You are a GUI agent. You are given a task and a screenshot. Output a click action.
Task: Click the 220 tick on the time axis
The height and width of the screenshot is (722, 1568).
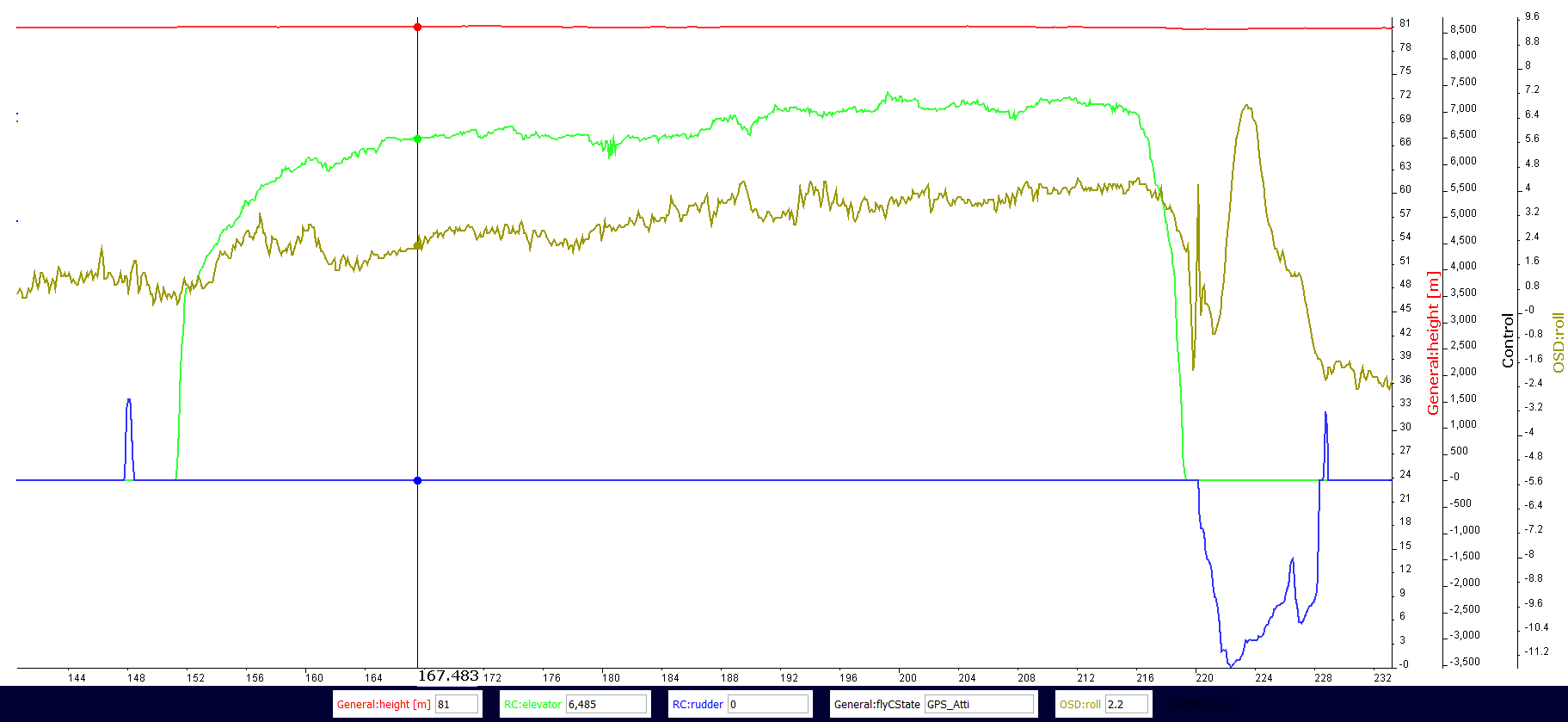click(x=1204, y=678)
